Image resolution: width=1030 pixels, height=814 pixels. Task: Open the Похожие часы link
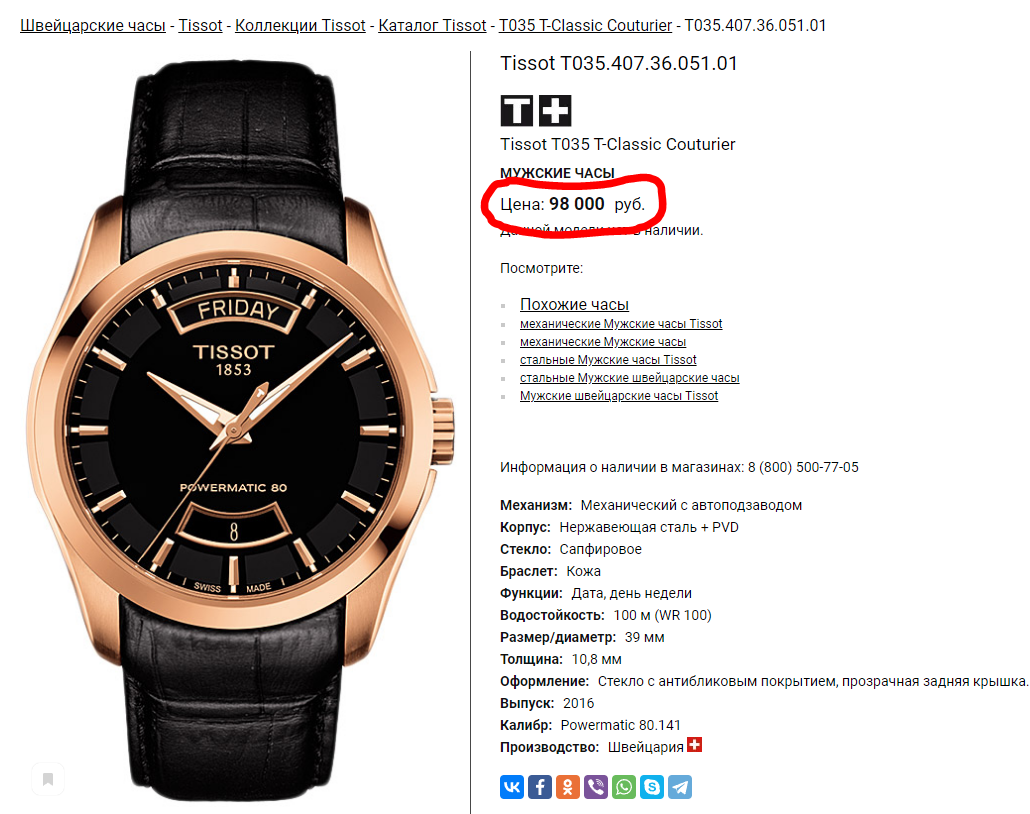(574, 304)
